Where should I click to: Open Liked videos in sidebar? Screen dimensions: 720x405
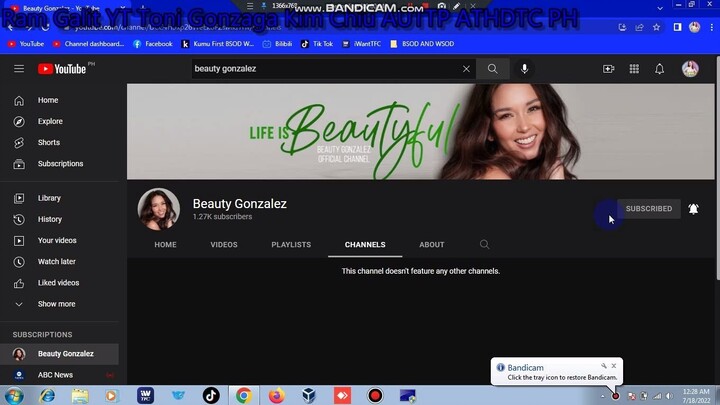60,282
